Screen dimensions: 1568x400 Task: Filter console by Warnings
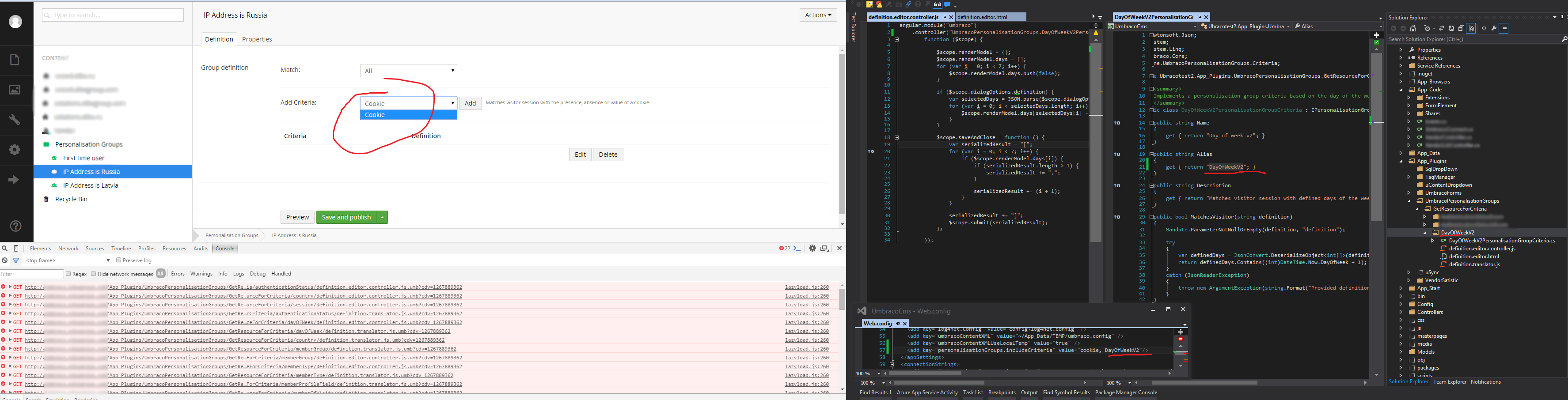(x=201, y=274)
